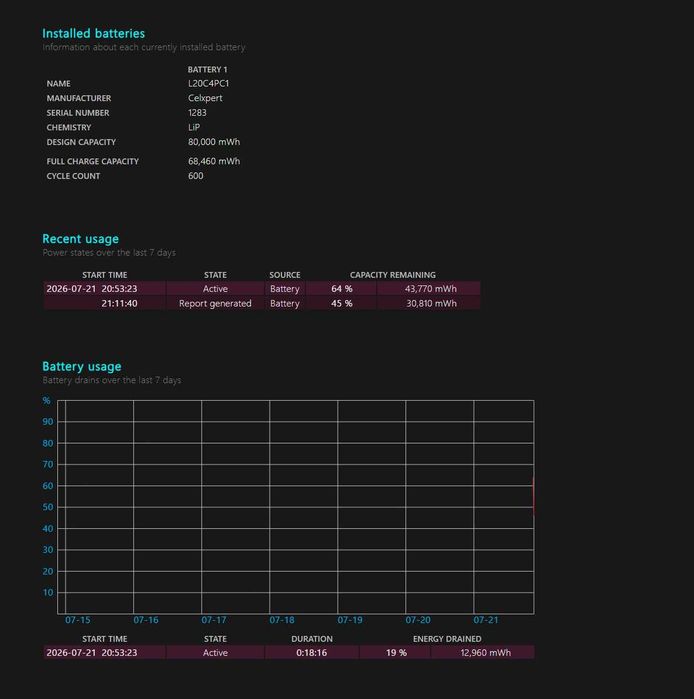
Task: Click 'Power states over the last 7 days' subtitle
Action: (109, 253)
